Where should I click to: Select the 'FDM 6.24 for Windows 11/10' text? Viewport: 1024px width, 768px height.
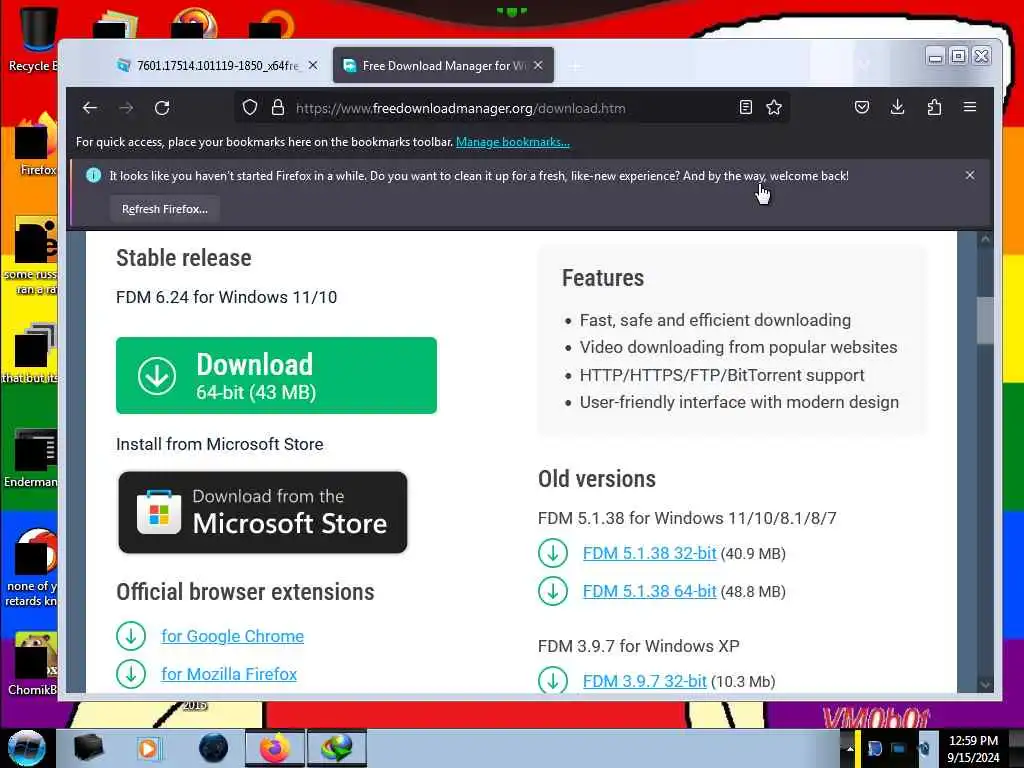[x=227, y=297]
